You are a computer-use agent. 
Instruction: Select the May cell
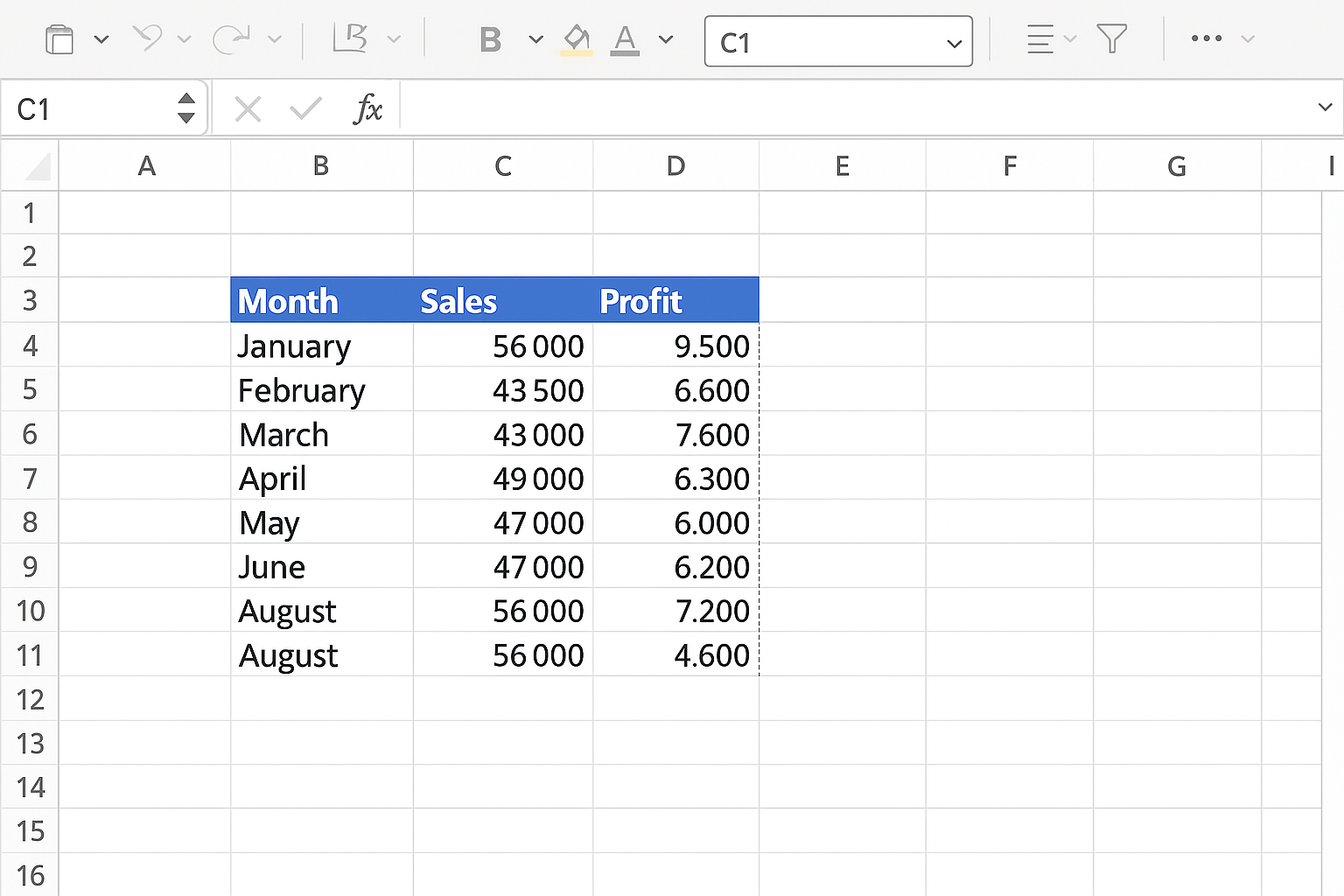[322, 522]
